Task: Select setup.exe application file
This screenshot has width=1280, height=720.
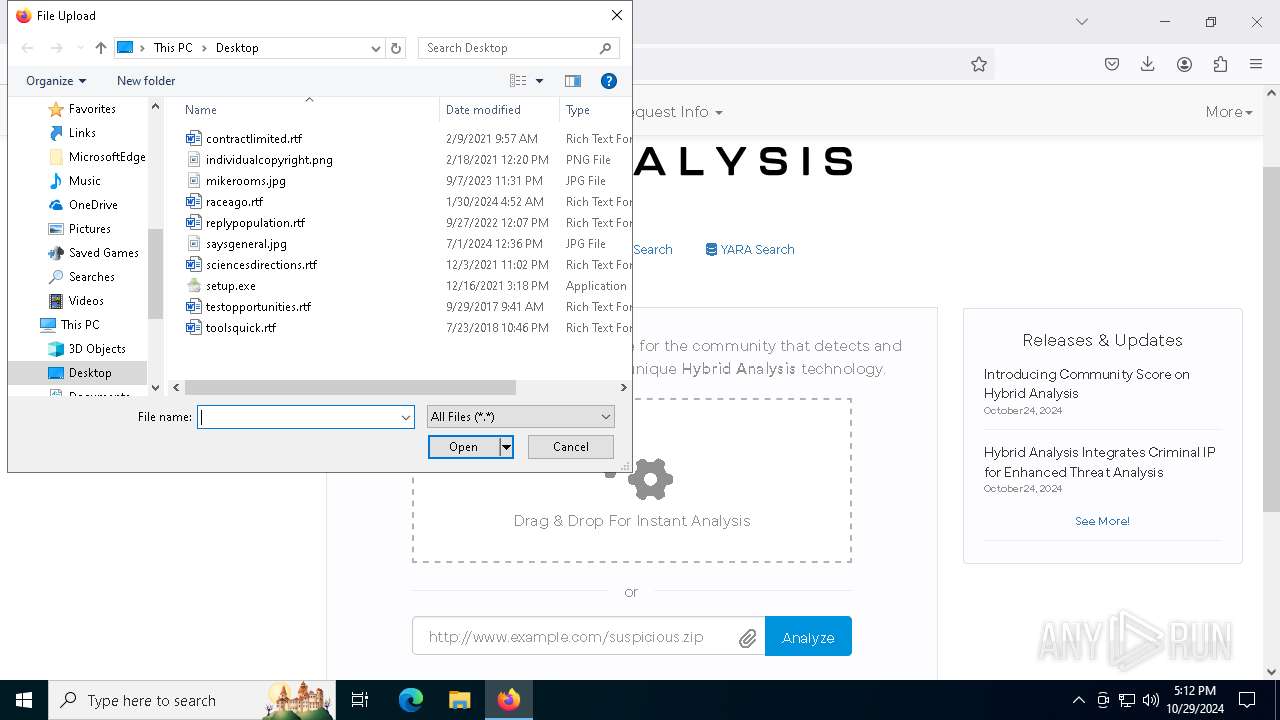Action: tap(230, 286)
